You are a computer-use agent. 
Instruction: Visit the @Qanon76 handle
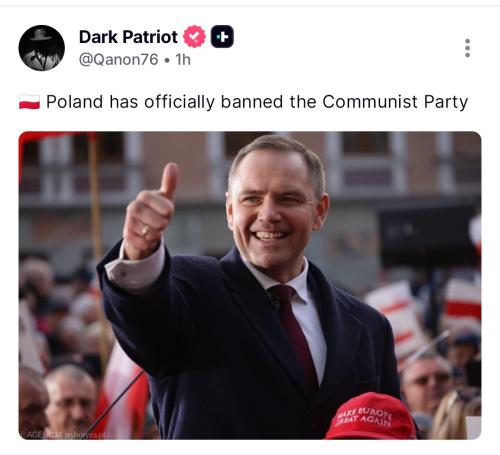tap(119, 60)
